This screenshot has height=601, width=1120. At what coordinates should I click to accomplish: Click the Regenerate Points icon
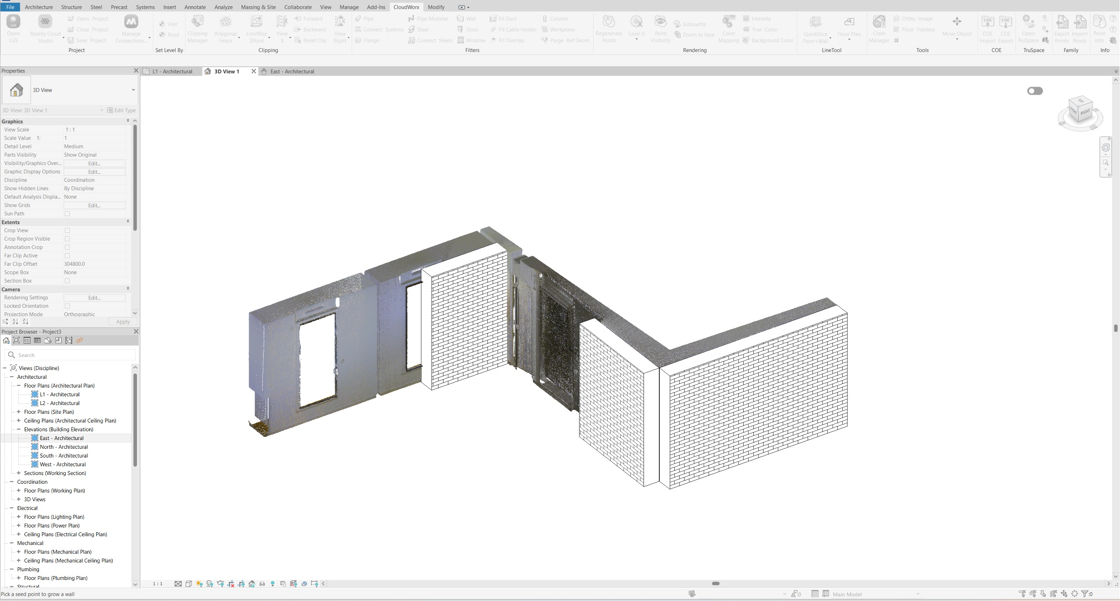609,28
